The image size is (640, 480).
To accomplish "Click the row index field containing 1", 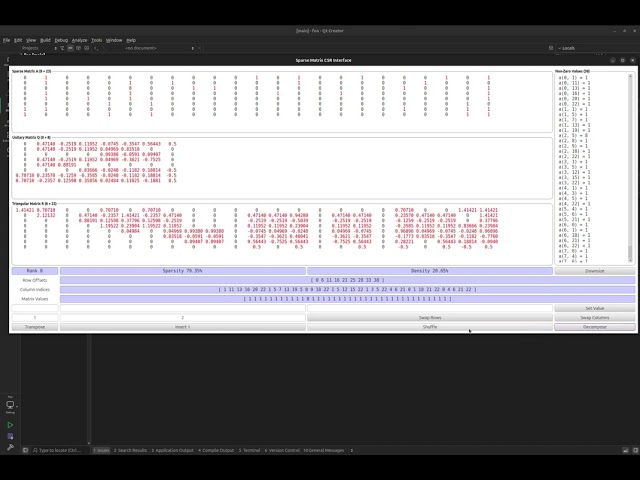I will click(35, 318).
